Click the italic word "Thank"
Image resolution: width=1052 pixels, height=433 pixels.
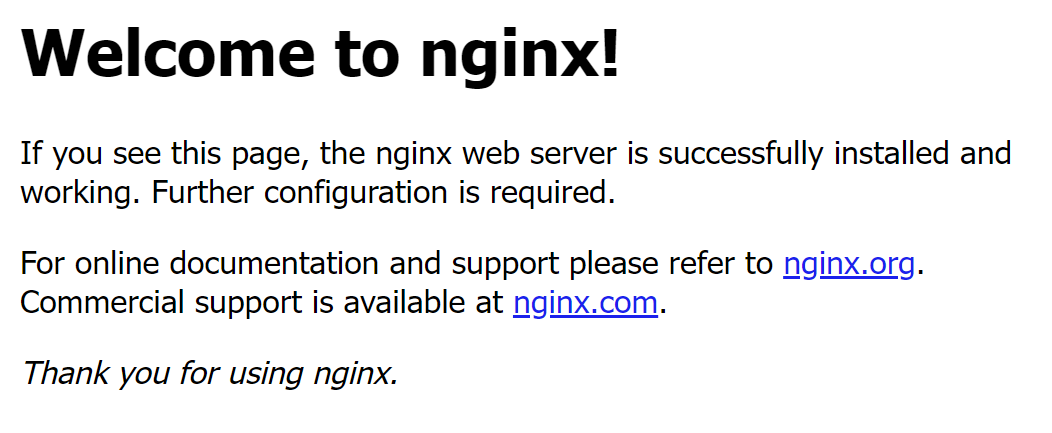click(65, 373)
